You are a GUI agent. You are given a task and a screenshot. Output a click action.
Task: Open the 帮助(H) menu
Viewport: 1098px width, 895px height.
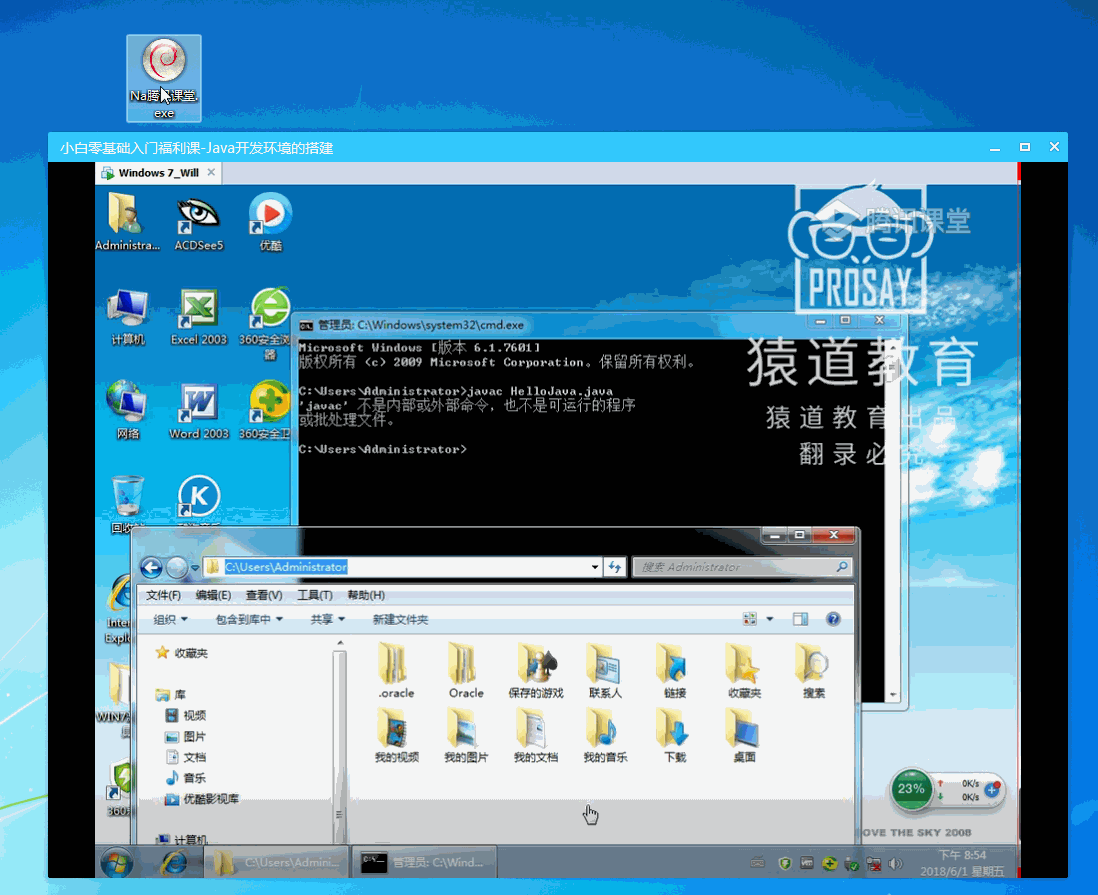(366, 595)
